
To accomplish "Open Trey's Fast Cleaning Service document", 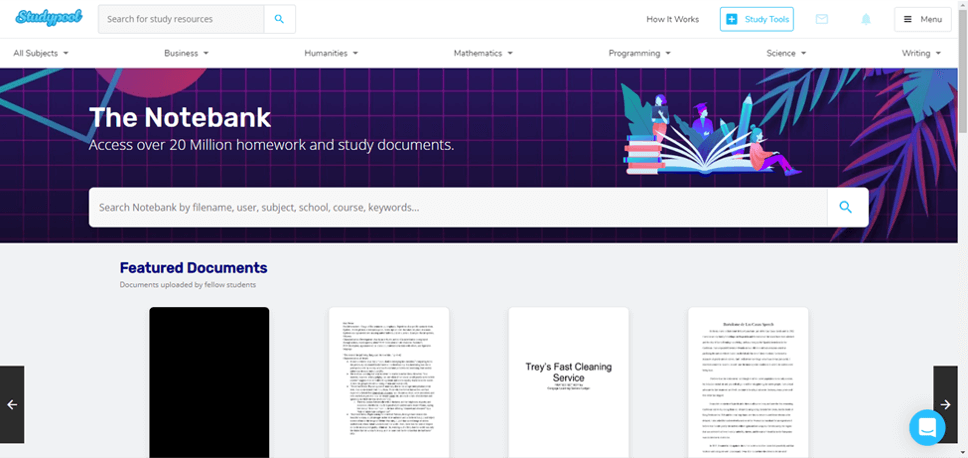I will click(x=569, y=383).
